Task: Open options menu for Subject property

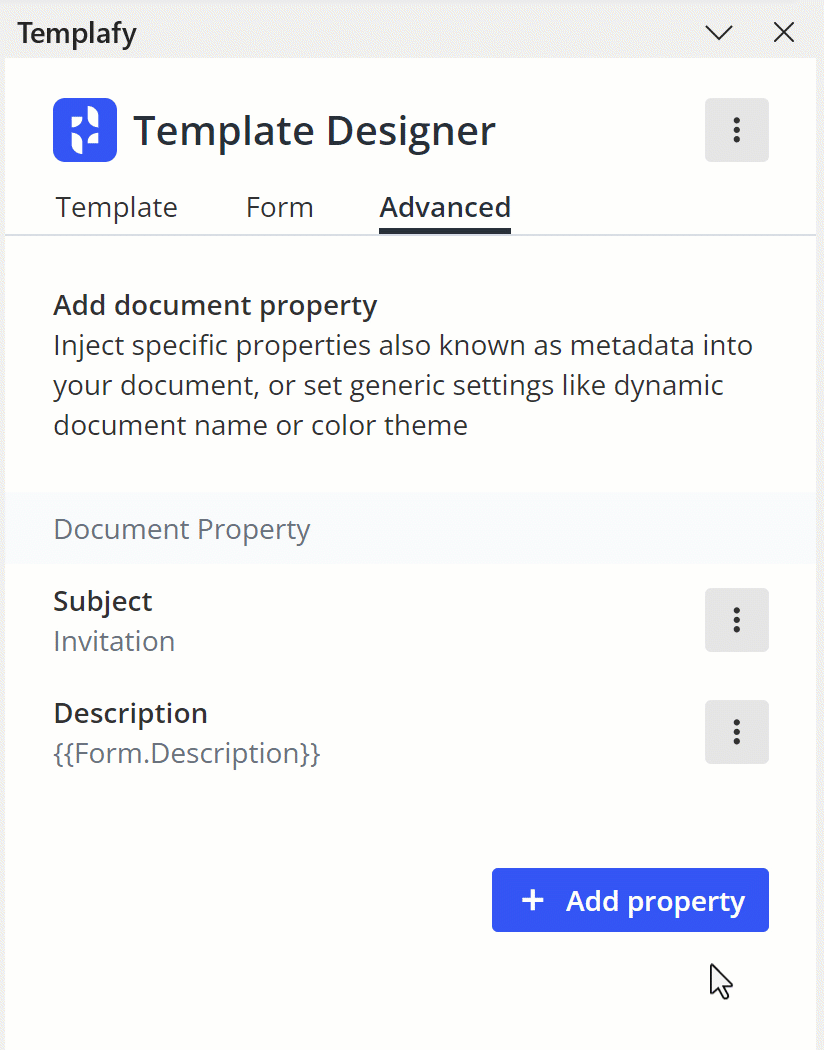Action: (736, 620)
